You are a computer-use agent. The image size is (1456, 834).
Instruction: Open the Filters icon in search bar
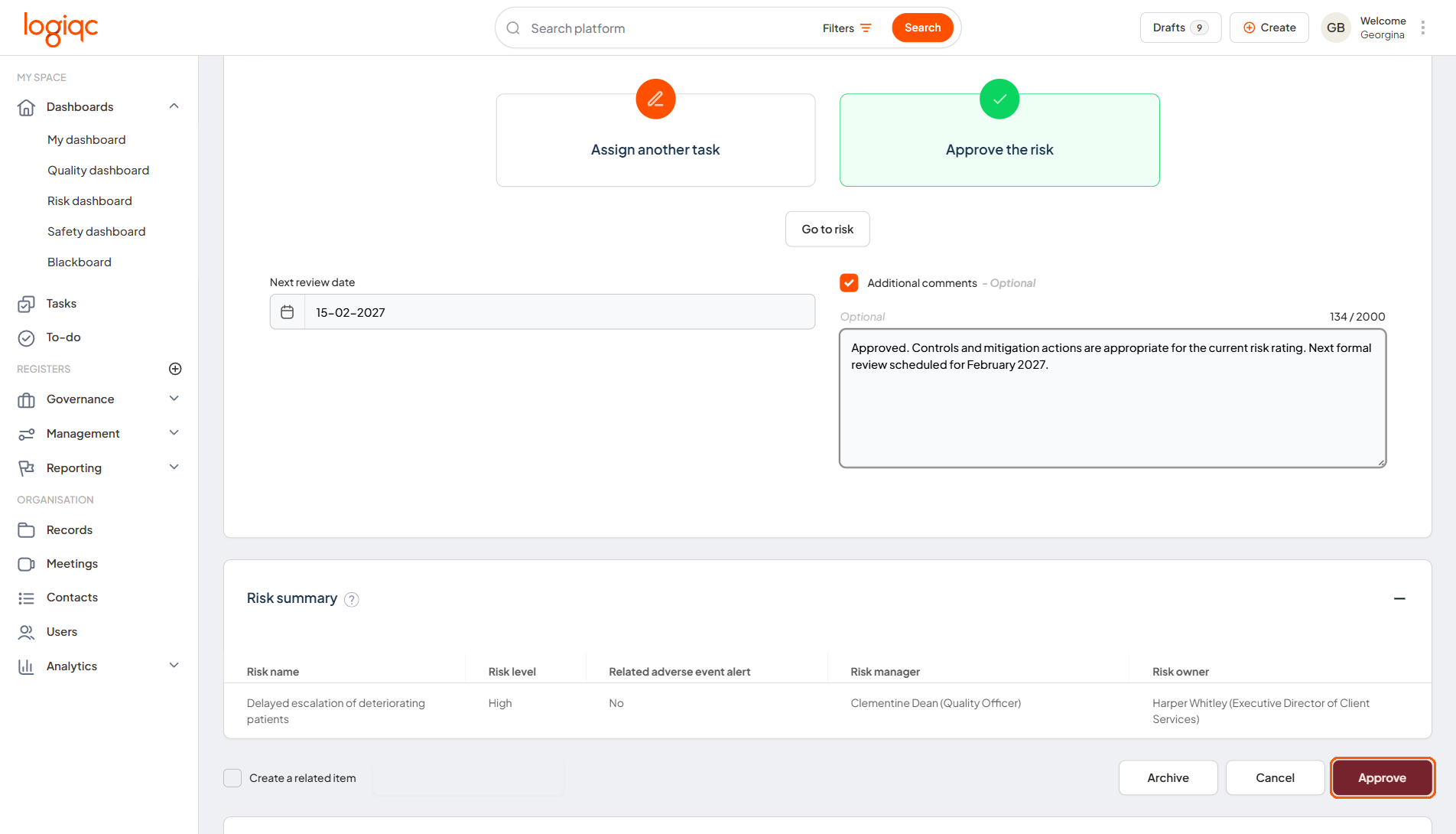pyautogui.click(x=866, y=28)
